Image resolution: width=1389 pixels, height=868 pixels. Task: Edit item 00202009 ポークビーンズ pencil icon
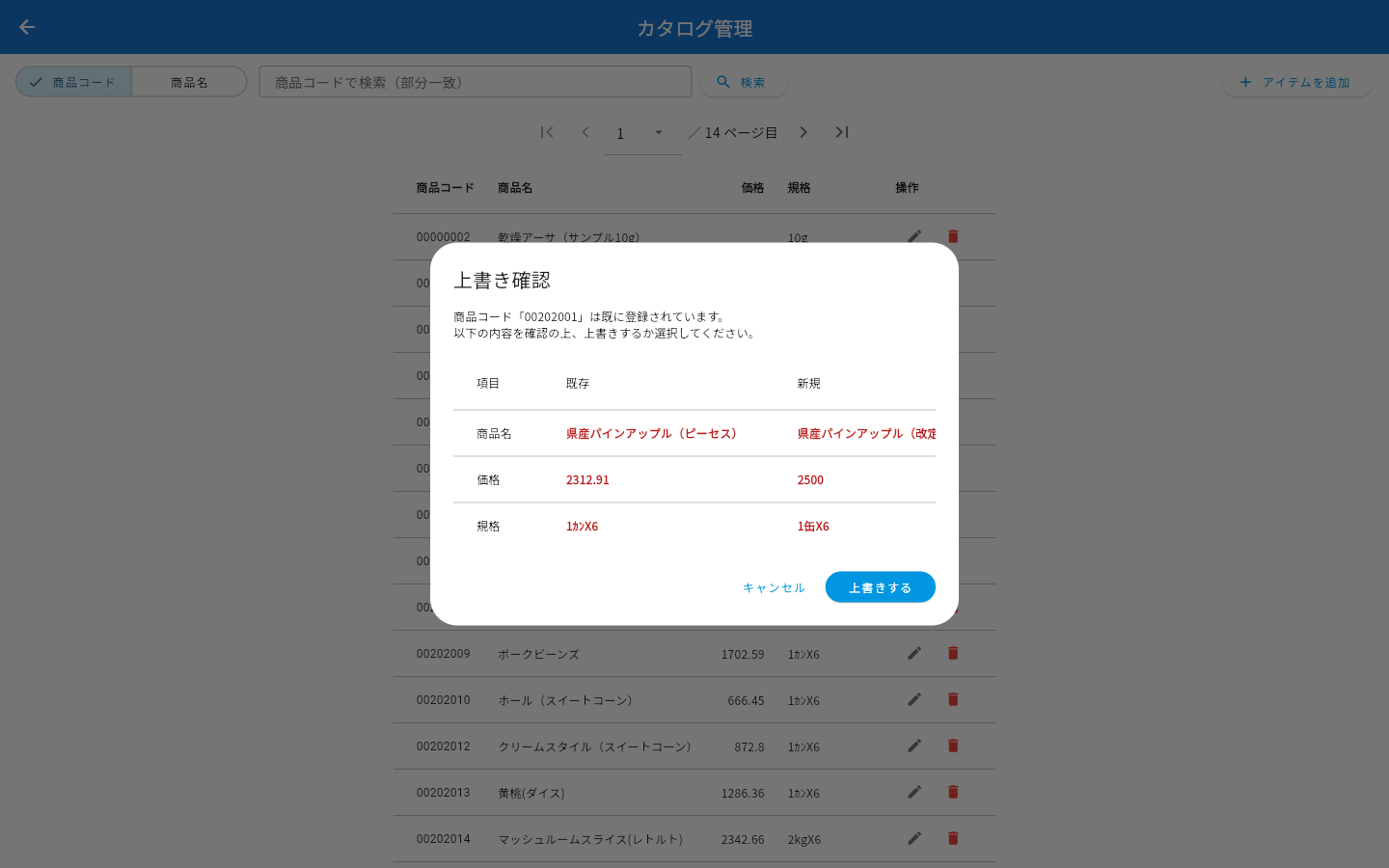click(914, 653)
